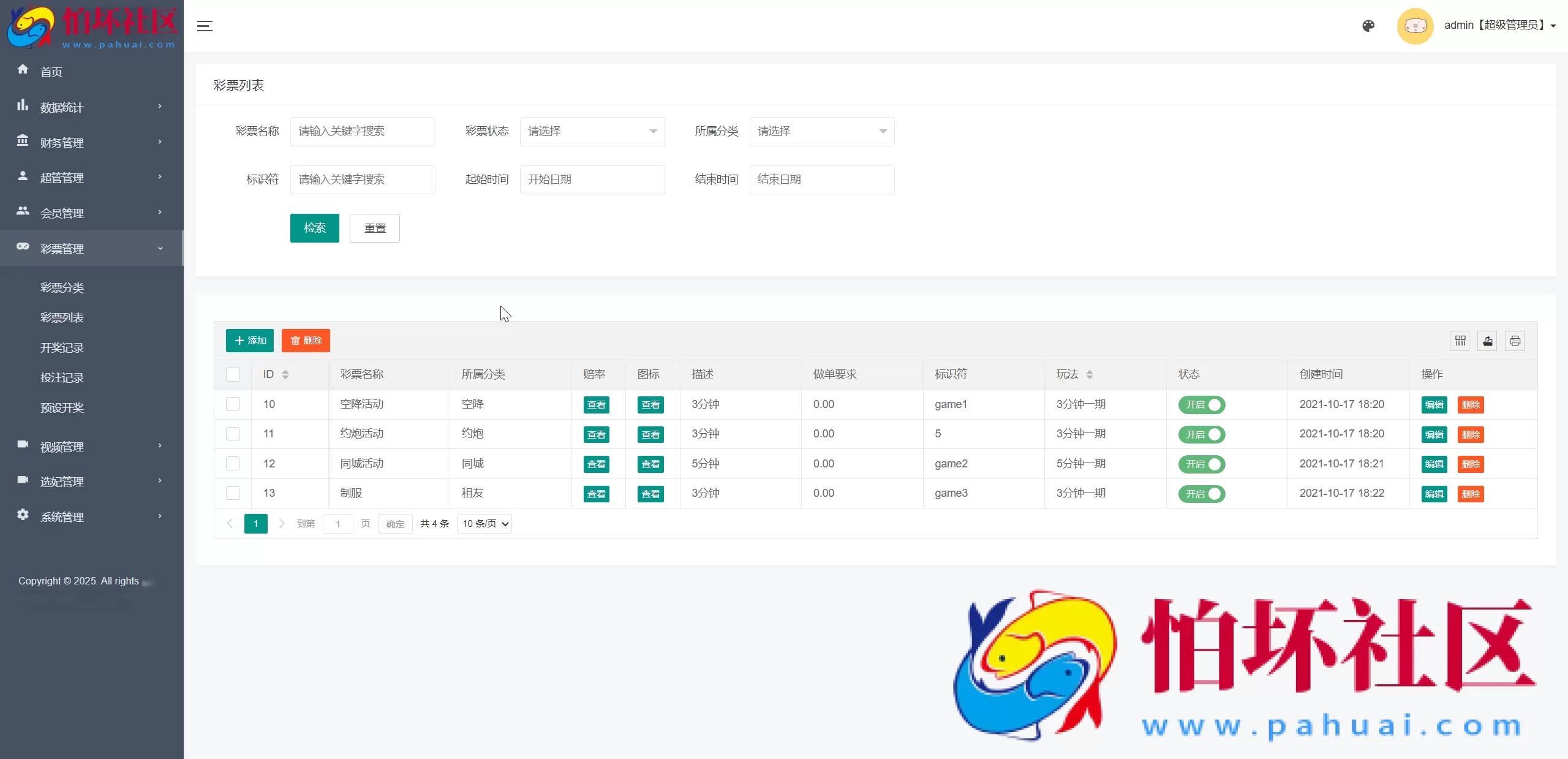Click the export data icon above table

1487,341
